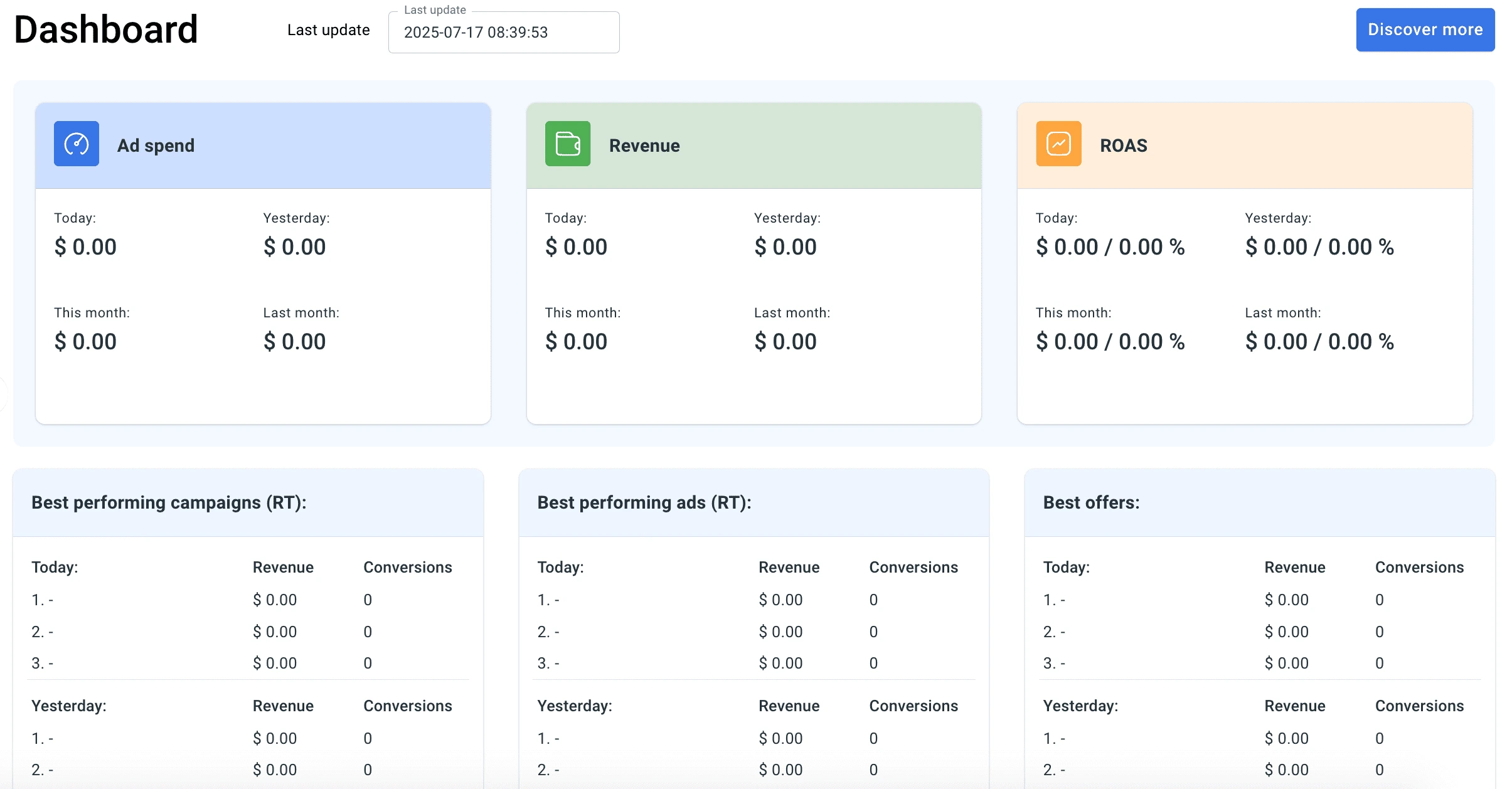This screenshot has width=1512, height=789.
Task: Click ads Yesterday Conversions column header
Action: tap(913, 706)
